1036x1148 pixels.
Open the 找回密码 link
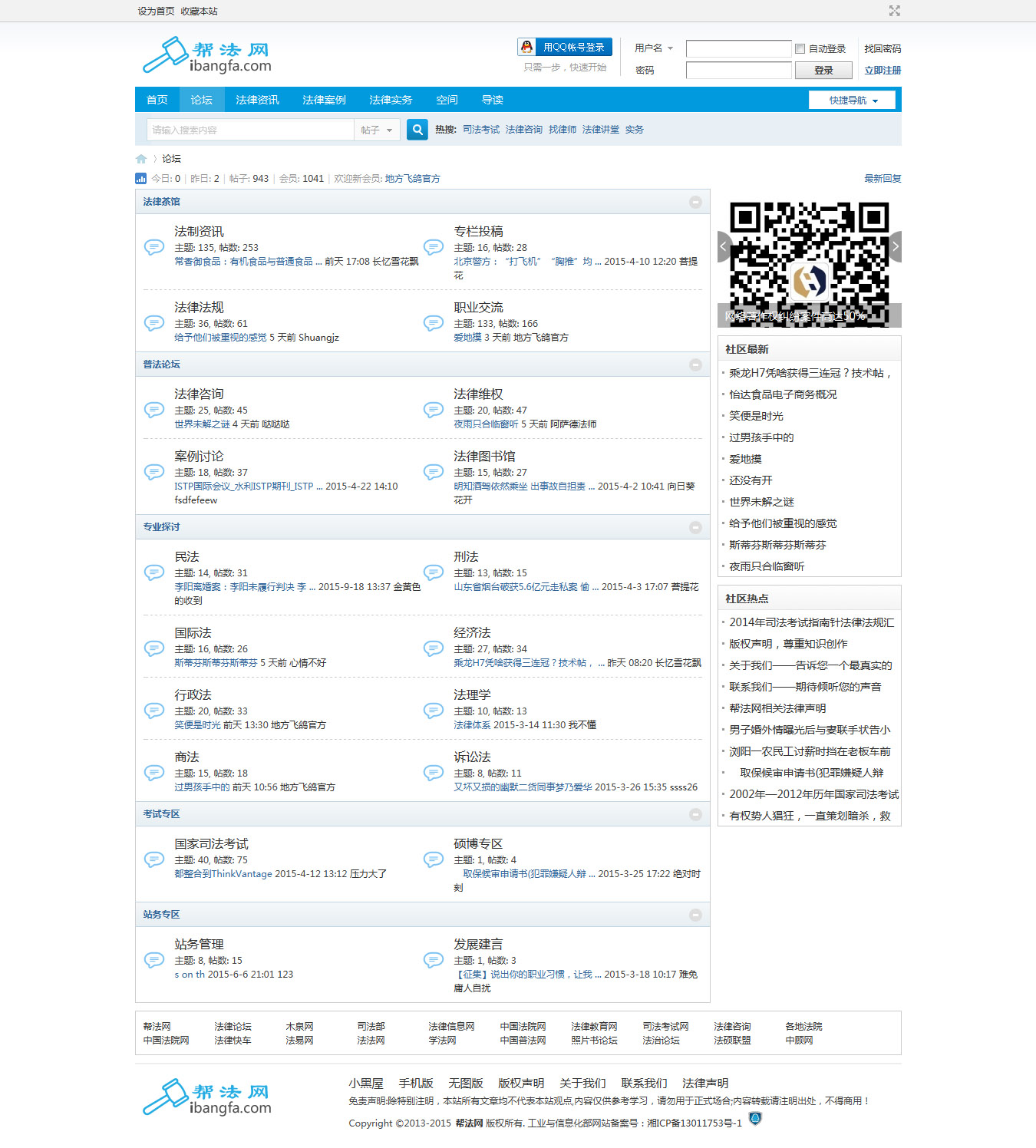pos(883,48)
